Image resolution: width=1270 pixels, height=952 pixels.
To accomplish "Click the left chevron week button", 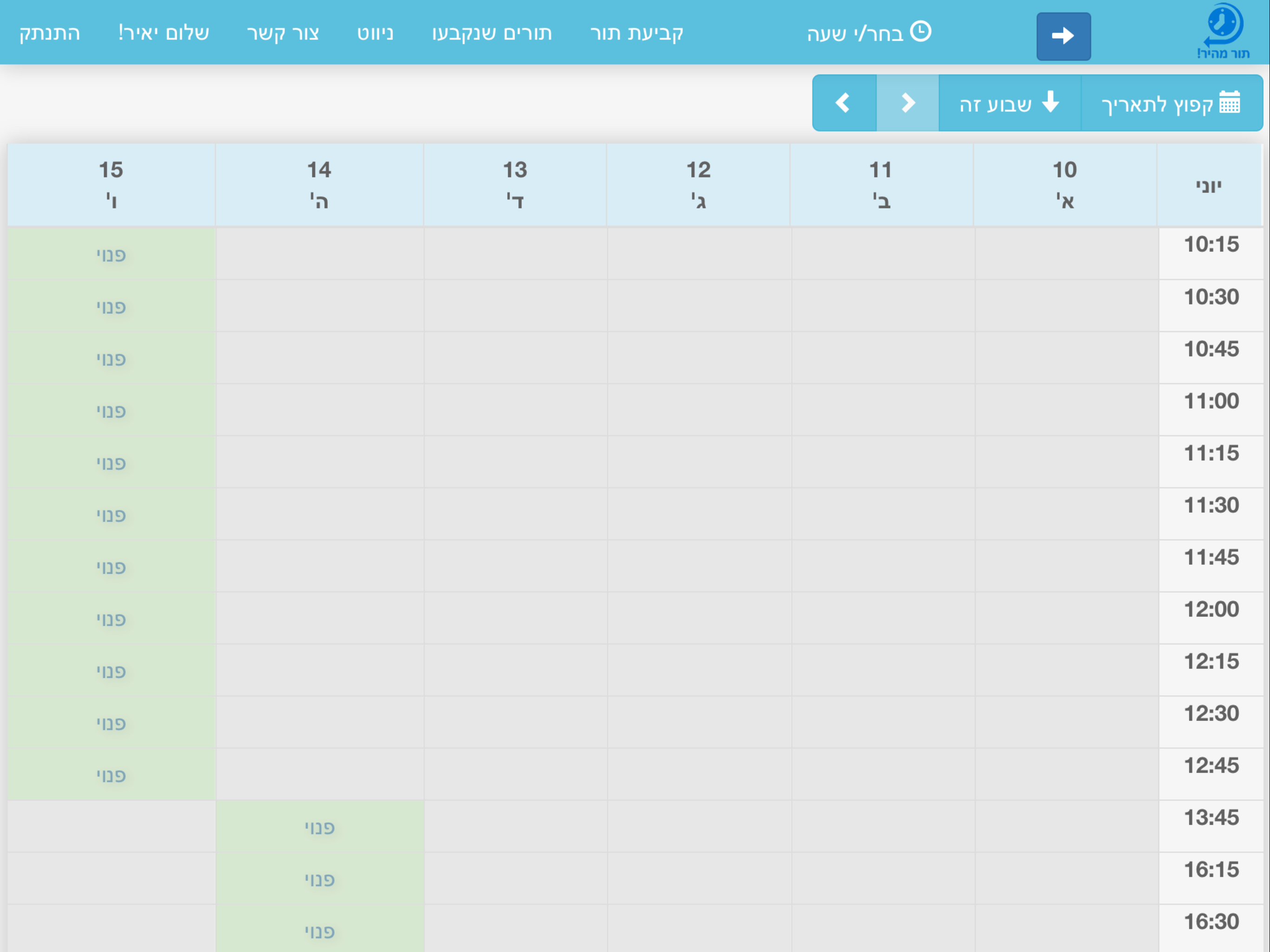I will point(844,103).
